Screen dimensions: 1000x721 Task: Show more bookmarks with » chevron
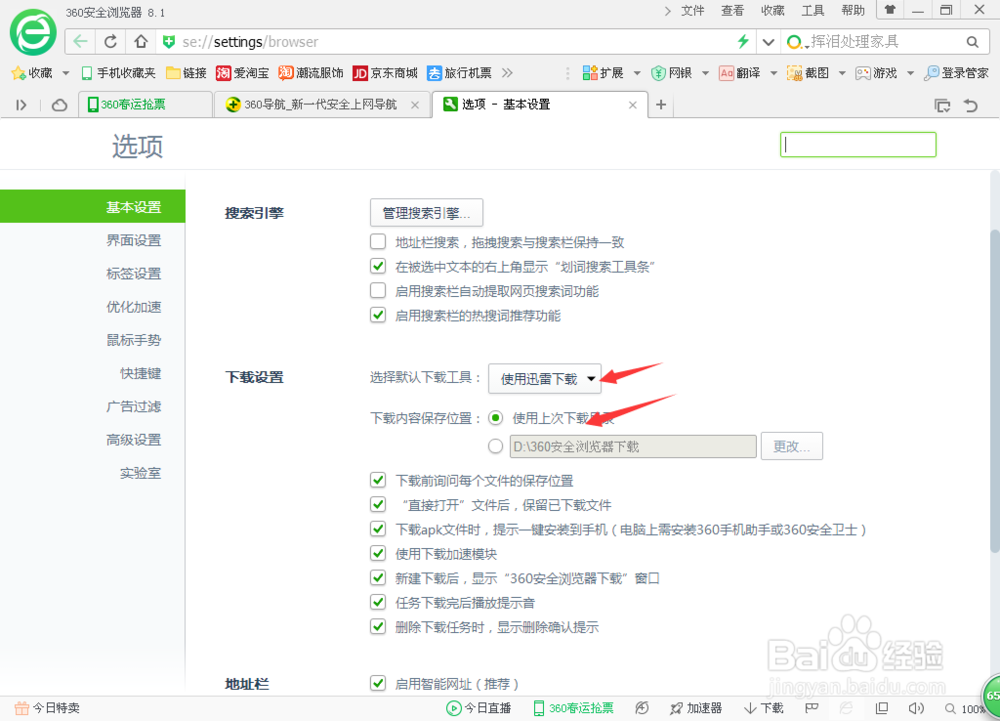click(507, 73)
